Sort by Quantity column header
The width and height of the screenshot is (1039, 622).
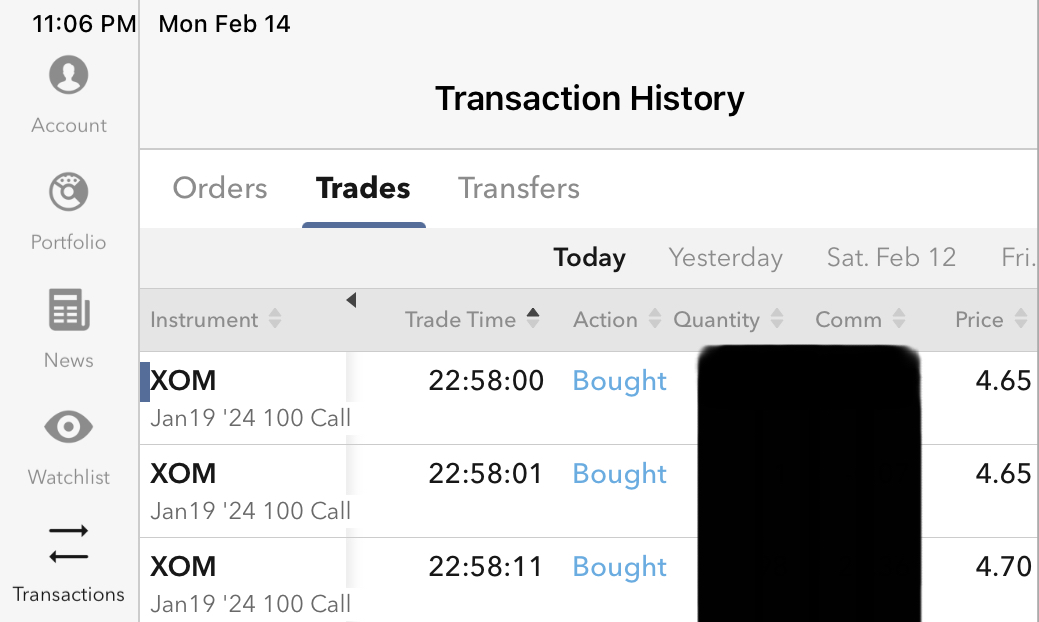tap(727, 320)
